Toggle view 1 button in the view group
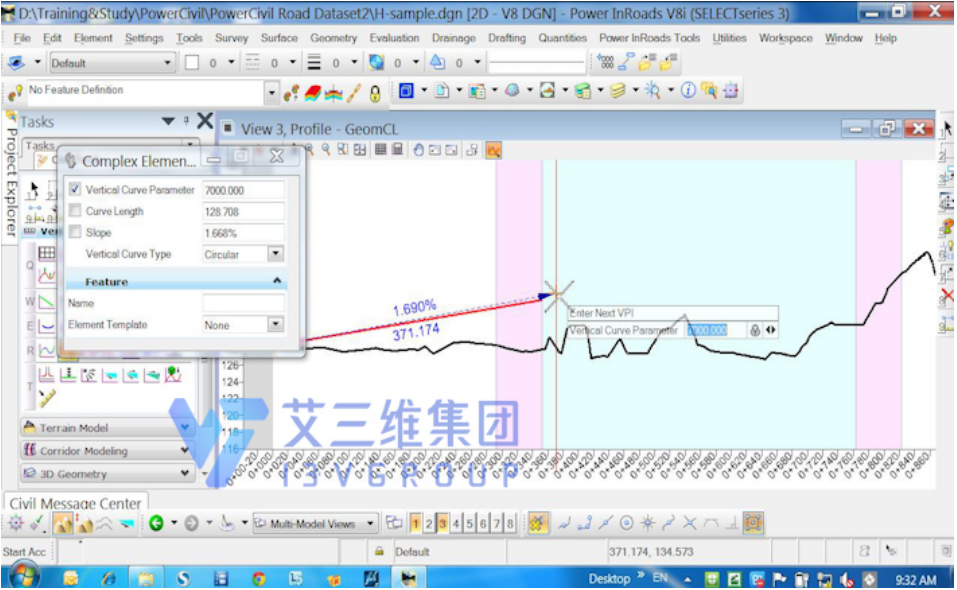Image resolution: width=957 pixels, height=590 pixels. click(416, 523)
